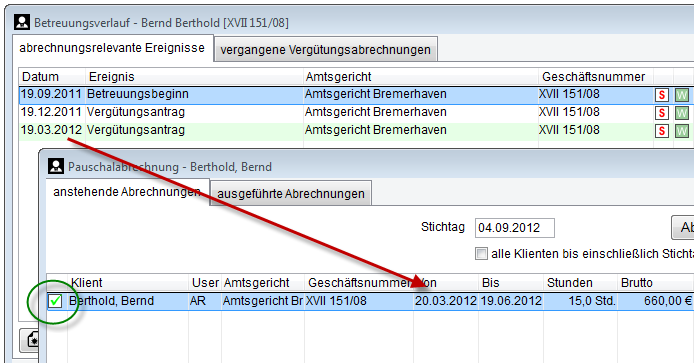This screenshot has width=694, height=363.
Task: Click 'Berthold, Bernd' client name cell
Action: (128, 301)
